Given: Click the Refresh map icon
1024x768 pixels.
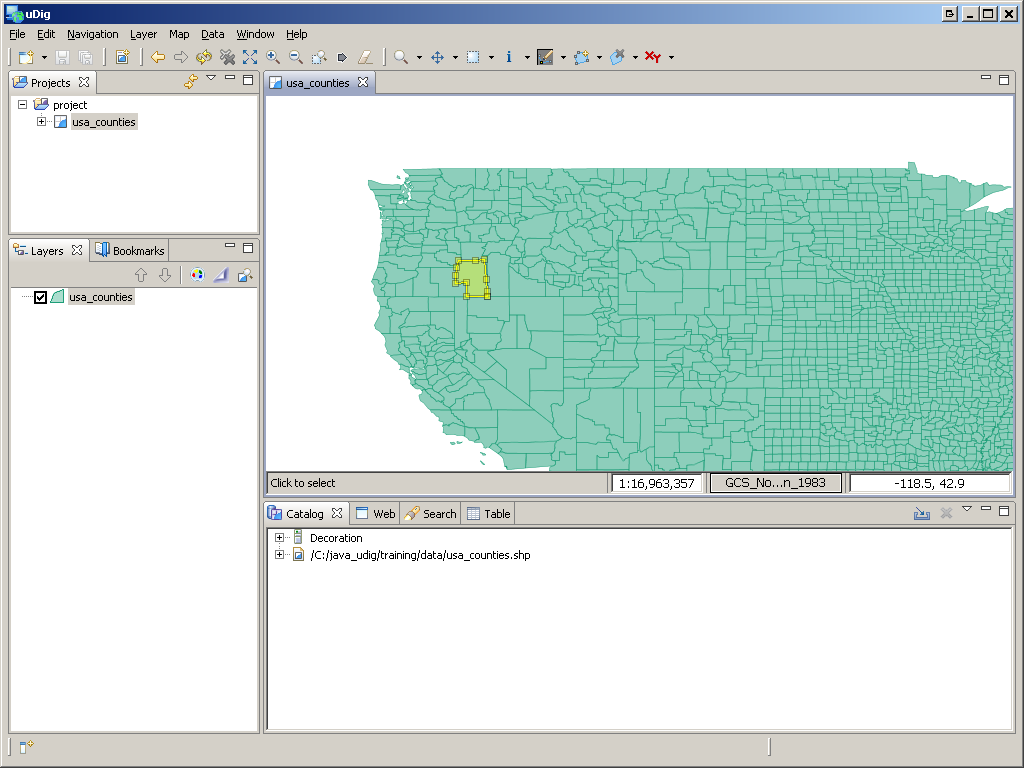Looking at the screenshot, I should pos(204,57).
